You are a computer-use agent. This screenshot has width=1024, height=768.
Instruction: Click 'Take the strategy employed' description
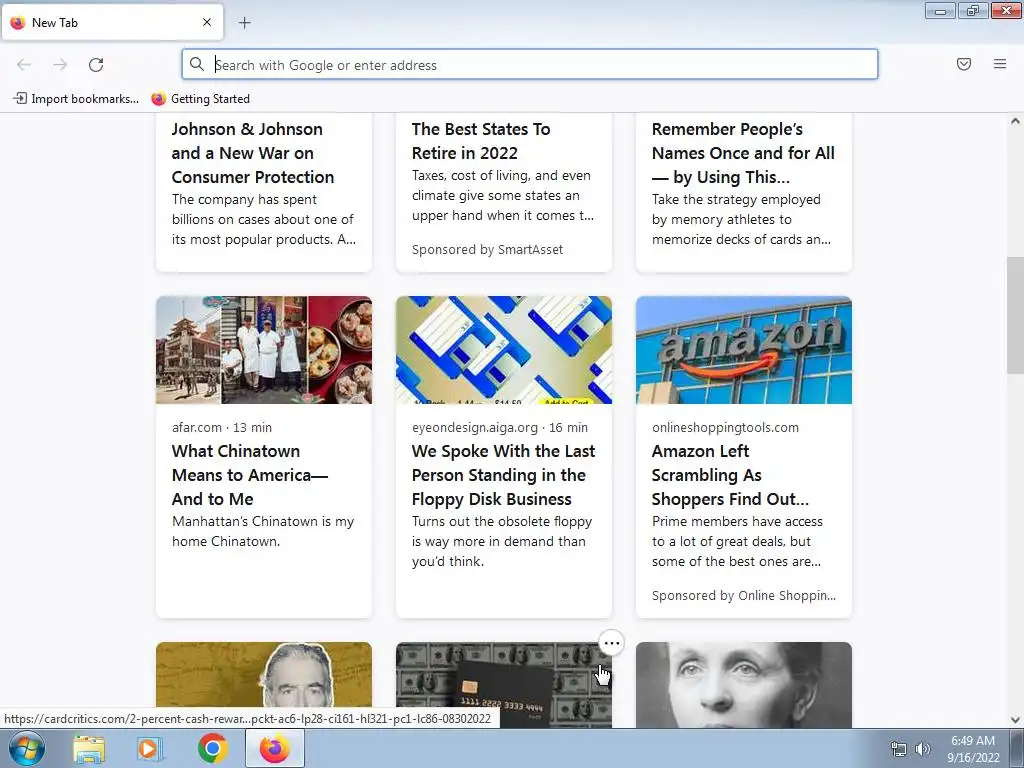click(x=741, y=219)
